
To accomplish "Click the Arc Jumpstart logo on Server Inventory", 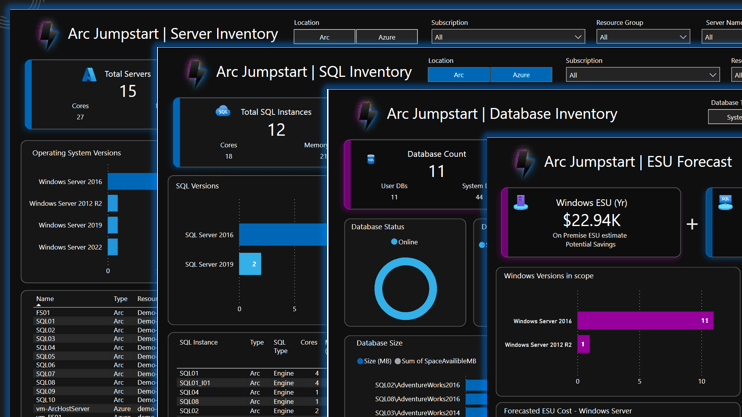I will 47,34.
